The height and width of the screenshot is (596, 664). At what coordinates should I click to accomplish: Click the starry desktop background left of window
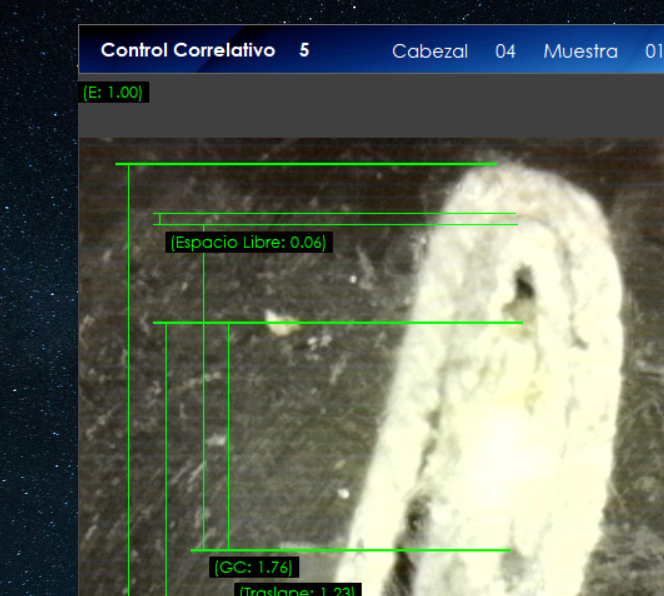click(x=38, y=300)
